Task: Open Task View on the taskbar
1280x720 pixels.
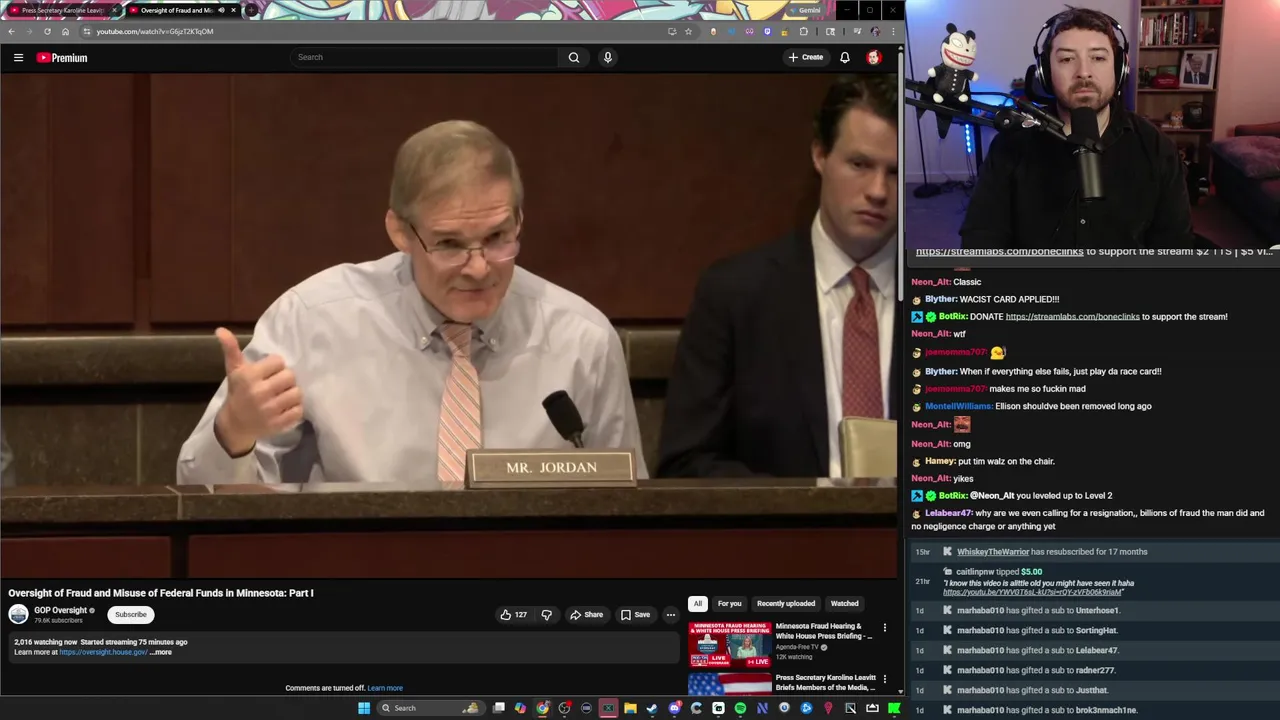Action: pos(498,708)
